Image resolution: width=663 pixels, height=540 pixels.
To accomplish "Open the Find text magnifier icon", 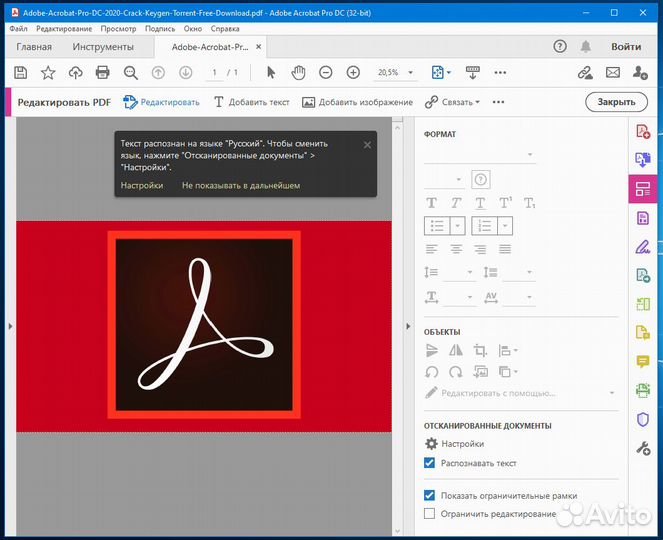I will [x=131, y=73].
